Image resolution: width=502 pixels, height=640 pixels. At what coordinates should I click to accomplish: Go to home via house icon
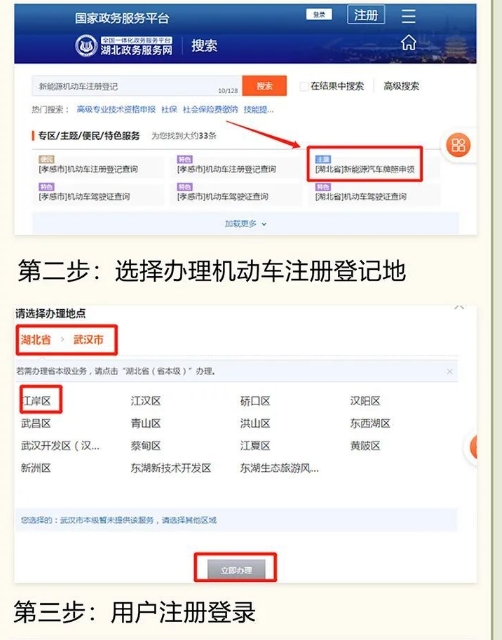point(408,42)
